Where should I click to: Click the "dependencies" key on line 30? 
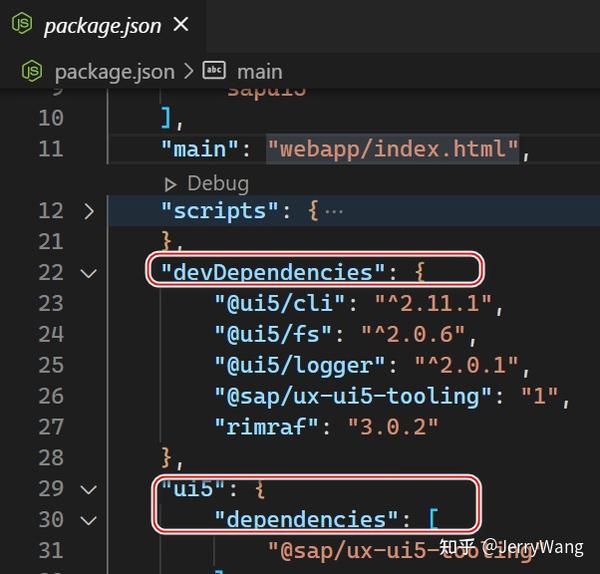tap(307, 520)
